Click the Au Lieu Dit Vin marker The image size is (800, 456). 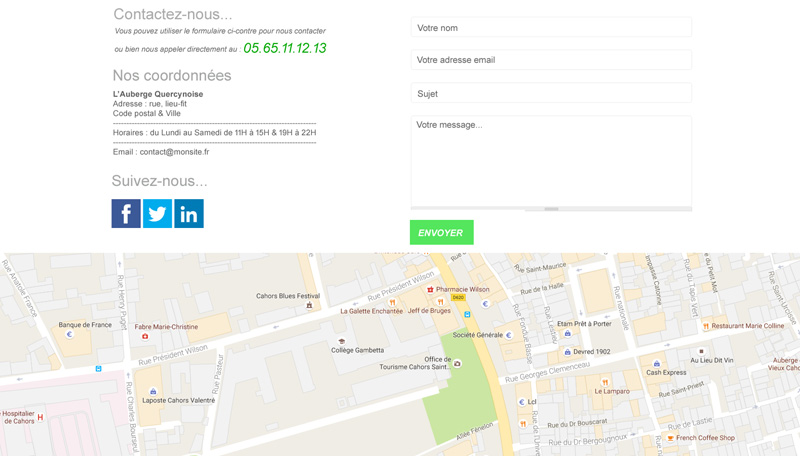point(701,351)
